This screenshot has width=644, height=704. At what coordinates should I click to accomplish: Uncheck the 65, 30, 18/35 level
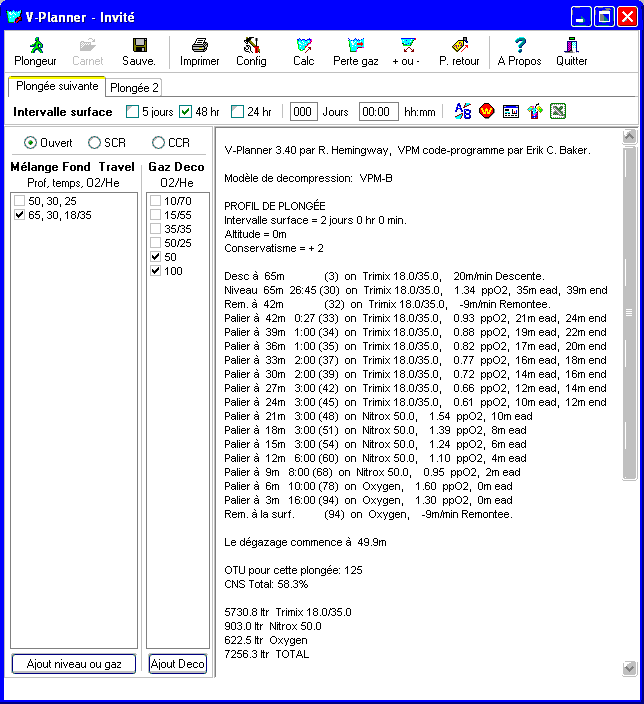19,215
